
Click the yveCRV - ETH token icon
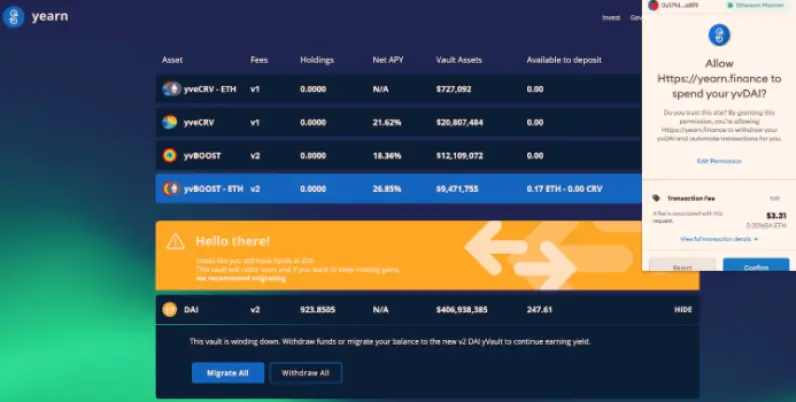coord(171,89)
